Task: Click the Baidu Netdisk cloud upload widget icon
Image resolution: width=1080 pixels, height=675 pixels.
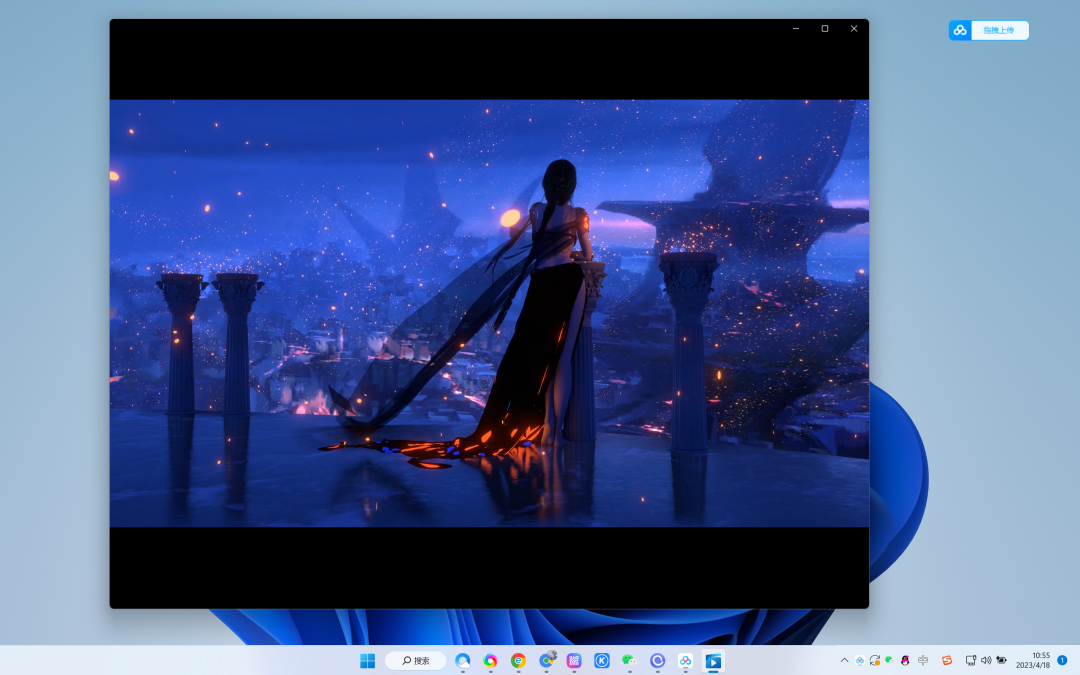Action: point(960,30)
